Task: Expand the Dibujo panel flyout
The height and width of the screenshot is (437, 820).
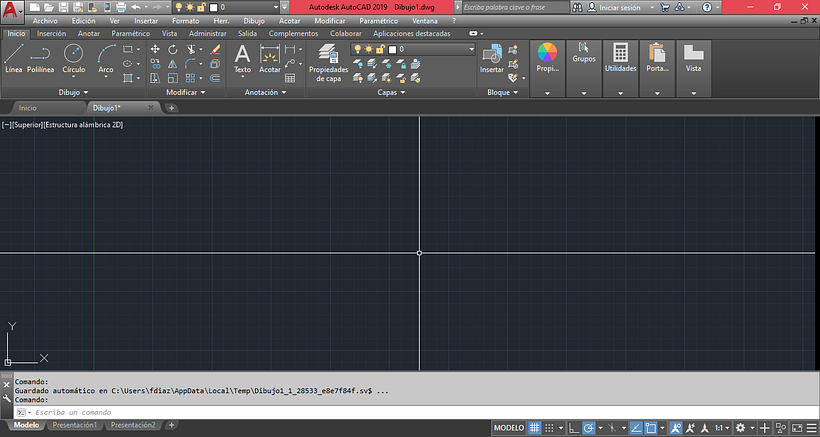Action: coord(74,92)
